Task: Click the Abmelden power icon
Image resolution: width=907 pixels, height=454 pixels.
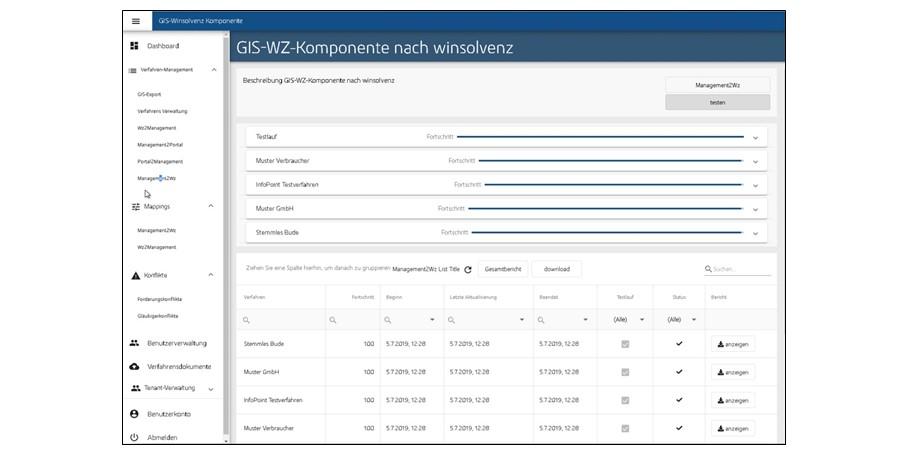Action: click(135, 437)
